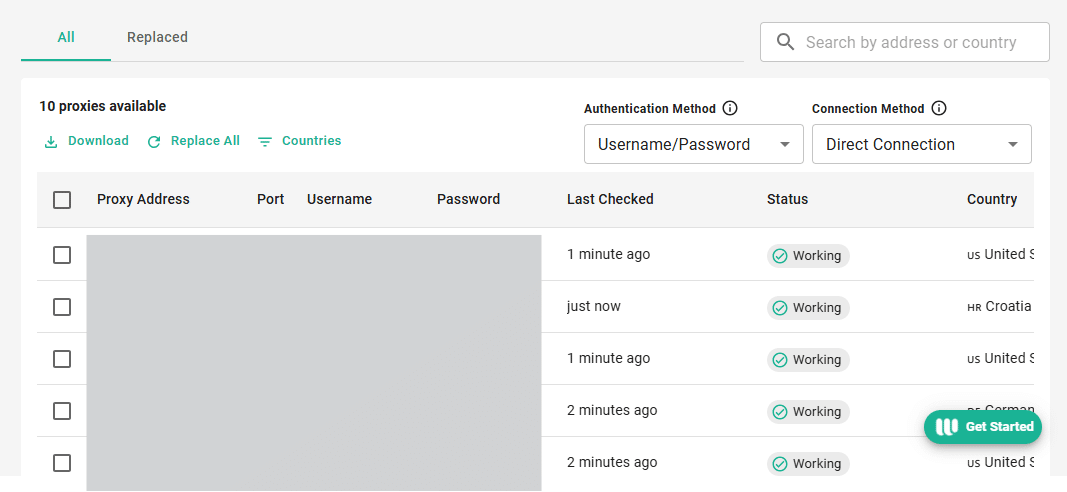Click the Croatia row Working checkmark icon
The image size is (1067, 492).
tap(780, 308)
